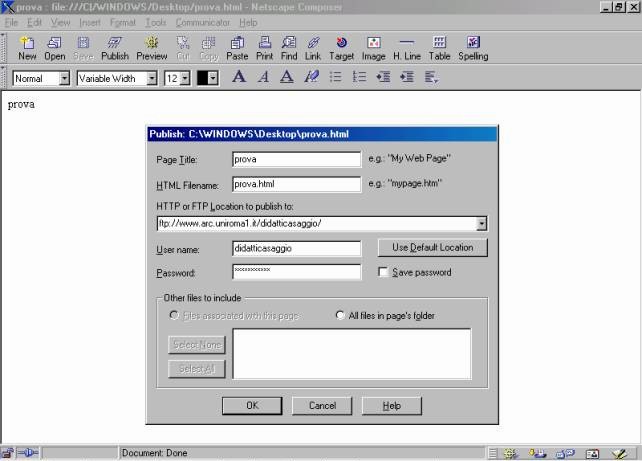Click the Insert Link toolbar icon
The width and height of the screenshot is (642, 461).
coord(314,48)
